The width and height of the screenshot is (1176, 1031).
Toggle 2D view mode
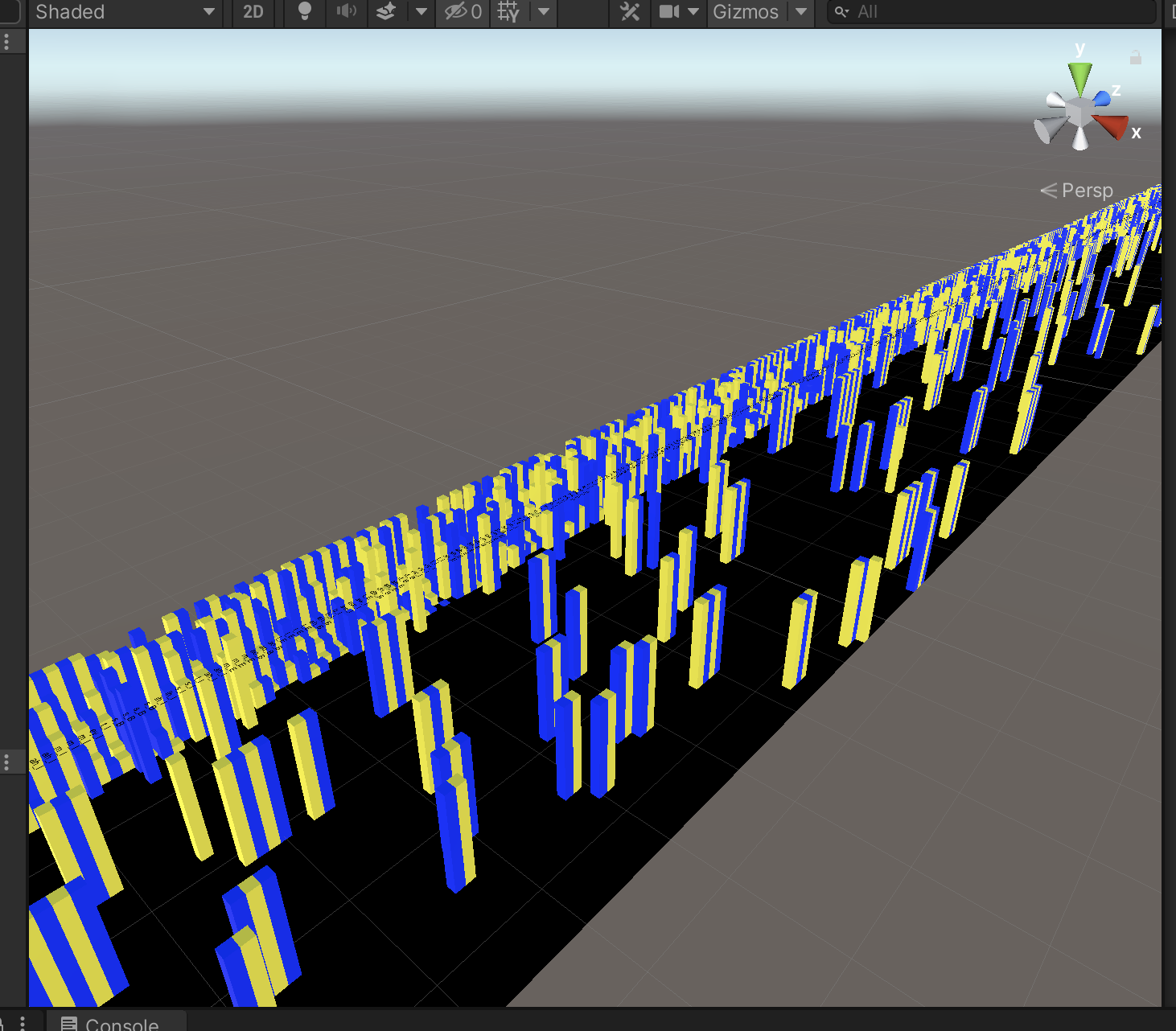click(253, 12)
